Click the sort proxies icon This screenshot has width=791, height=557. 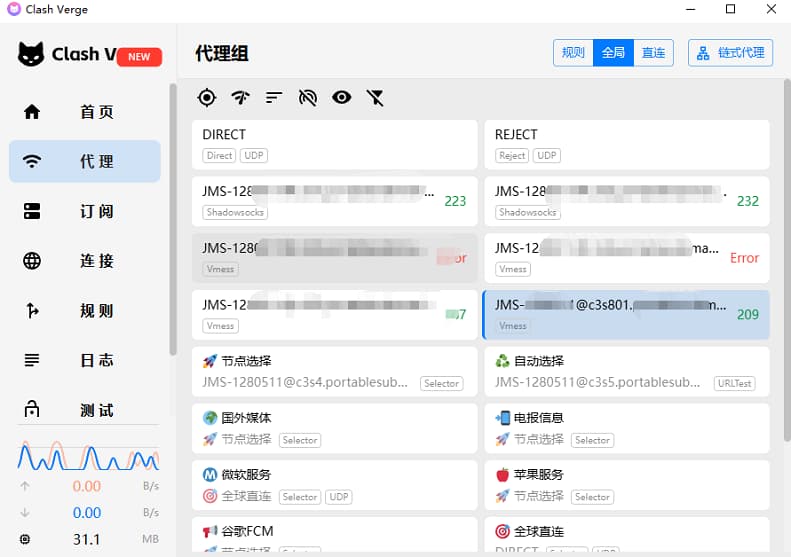[274, 97]
